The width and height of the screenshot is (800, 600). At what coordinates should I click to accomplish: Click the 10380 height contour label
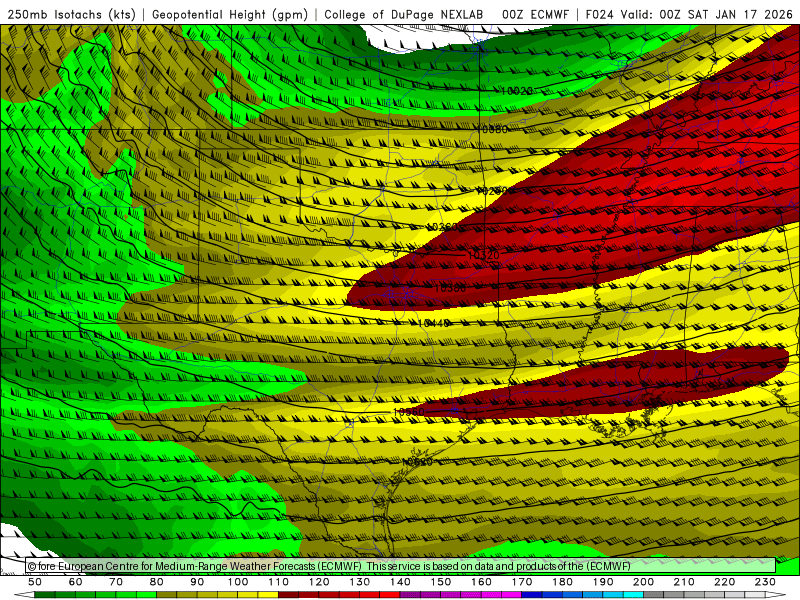pyautogui.click(x=450, y=288)
